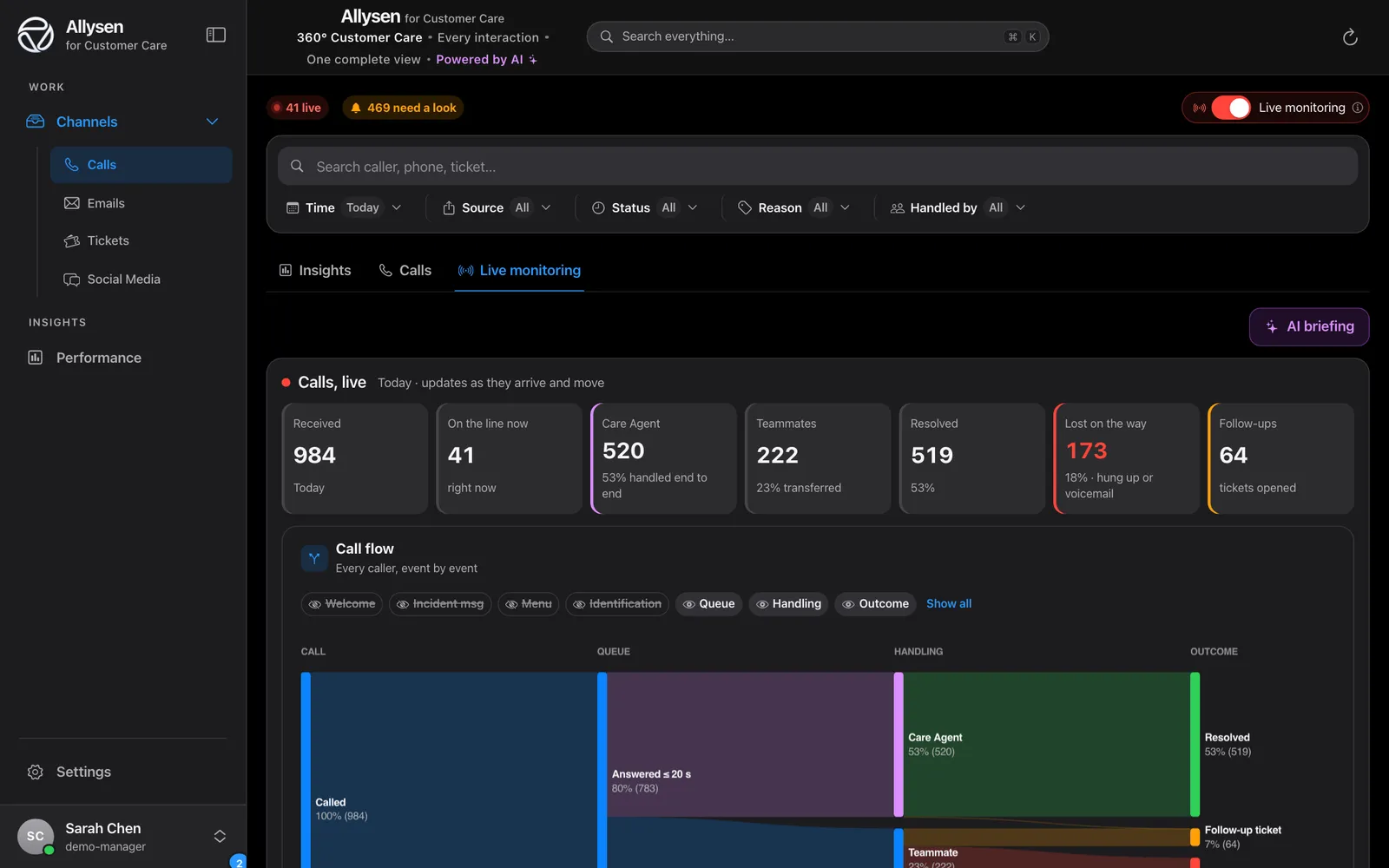The image size is (1389, 868).
Task: Click the blue notification badge
Action: [x=239, y=862]
